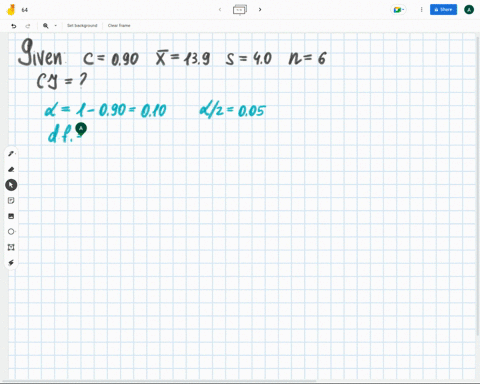Click the jam title "64"
480x384 pixels.
25,10
